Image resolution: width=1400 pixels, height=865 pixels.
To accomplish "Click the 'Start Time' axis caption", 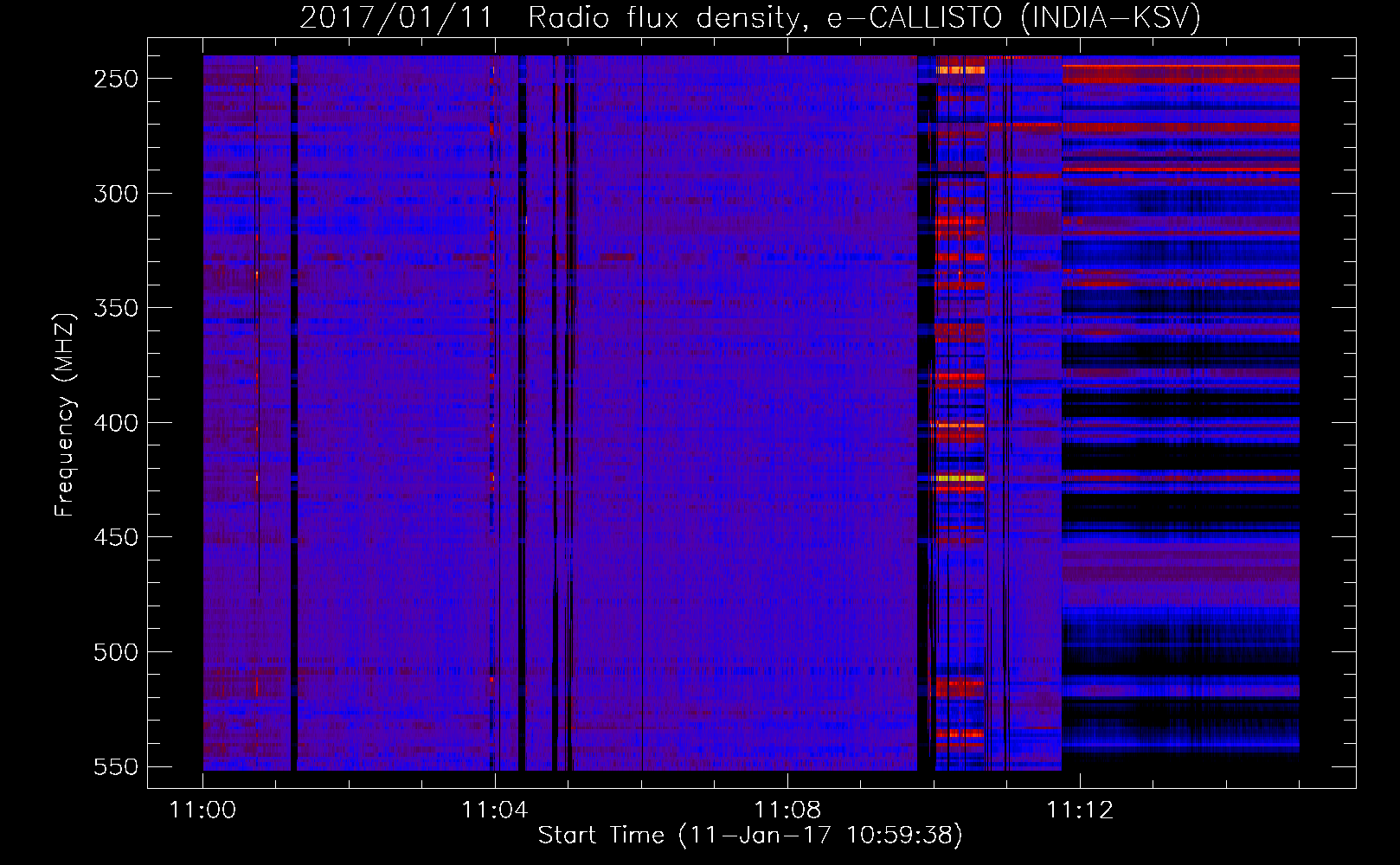I will pos(750,836).
